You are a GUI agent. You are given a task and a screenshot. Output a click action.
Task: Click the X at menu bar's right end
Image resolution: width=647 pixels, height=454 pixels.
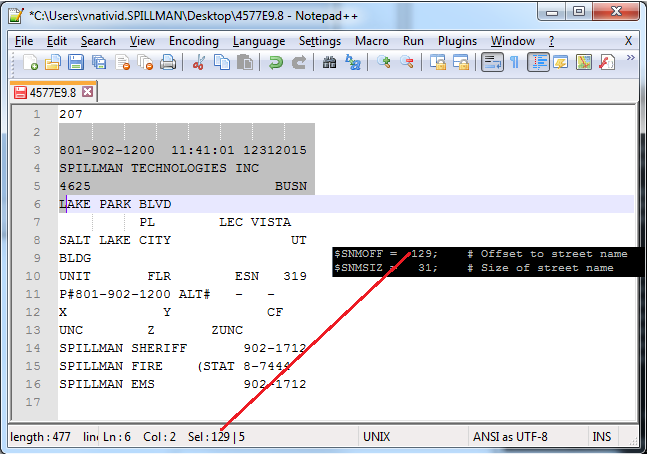(x=628, y=41)
